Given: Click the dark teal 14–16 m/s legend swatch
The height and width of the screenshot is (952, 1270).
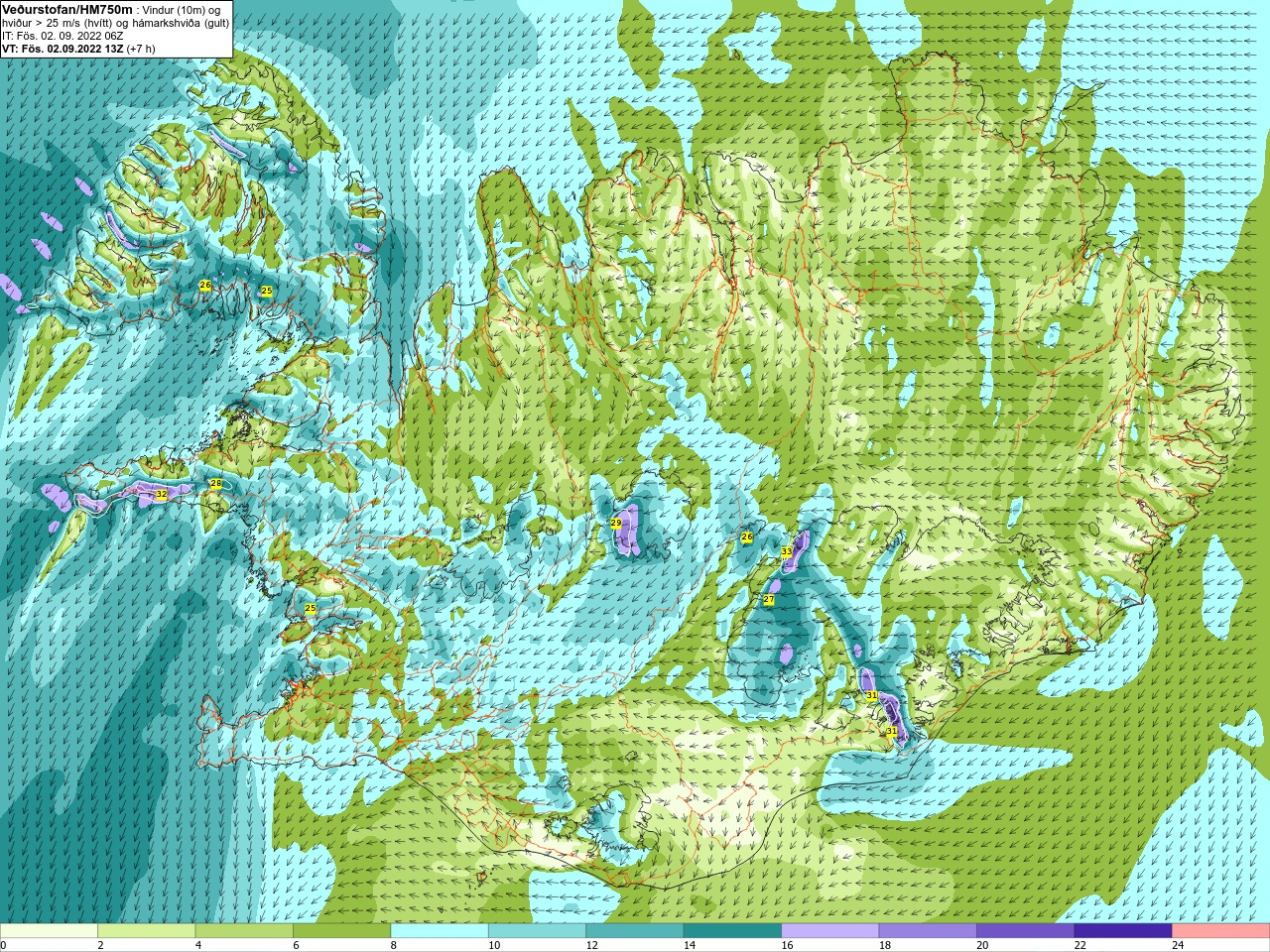Looking at the screenshot, I should coord(732,931).
